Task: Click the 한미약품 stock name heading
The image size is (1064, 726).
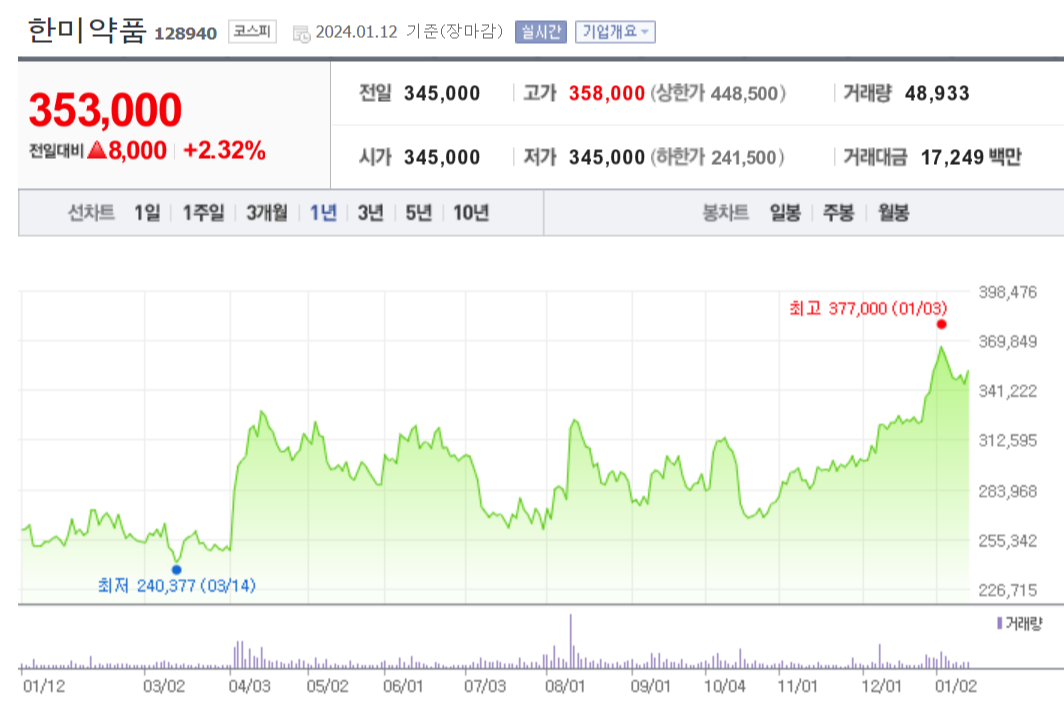Action: coord(86,31)
